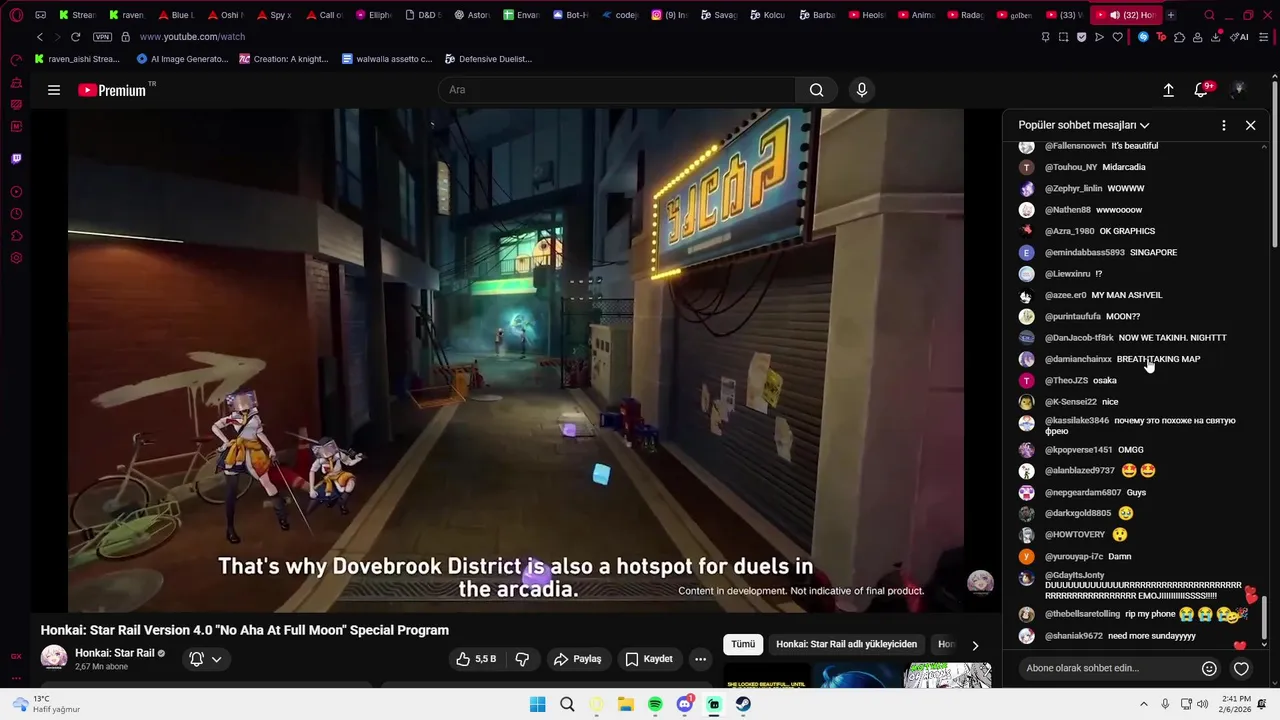Go to YouTube Premium home logo
The image size is (1280, 720).
112,90
